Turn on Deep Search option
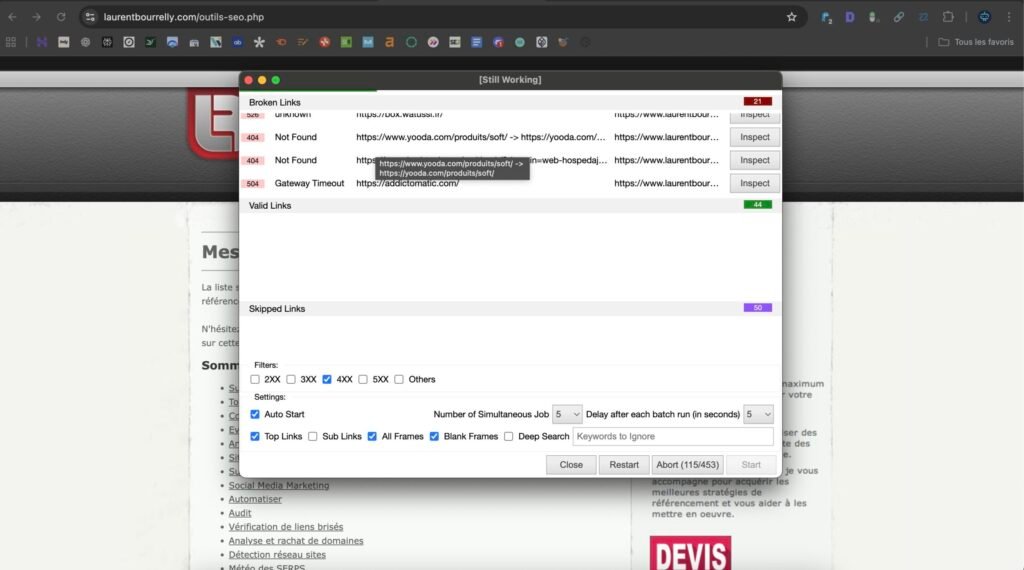 click(509, 436)
